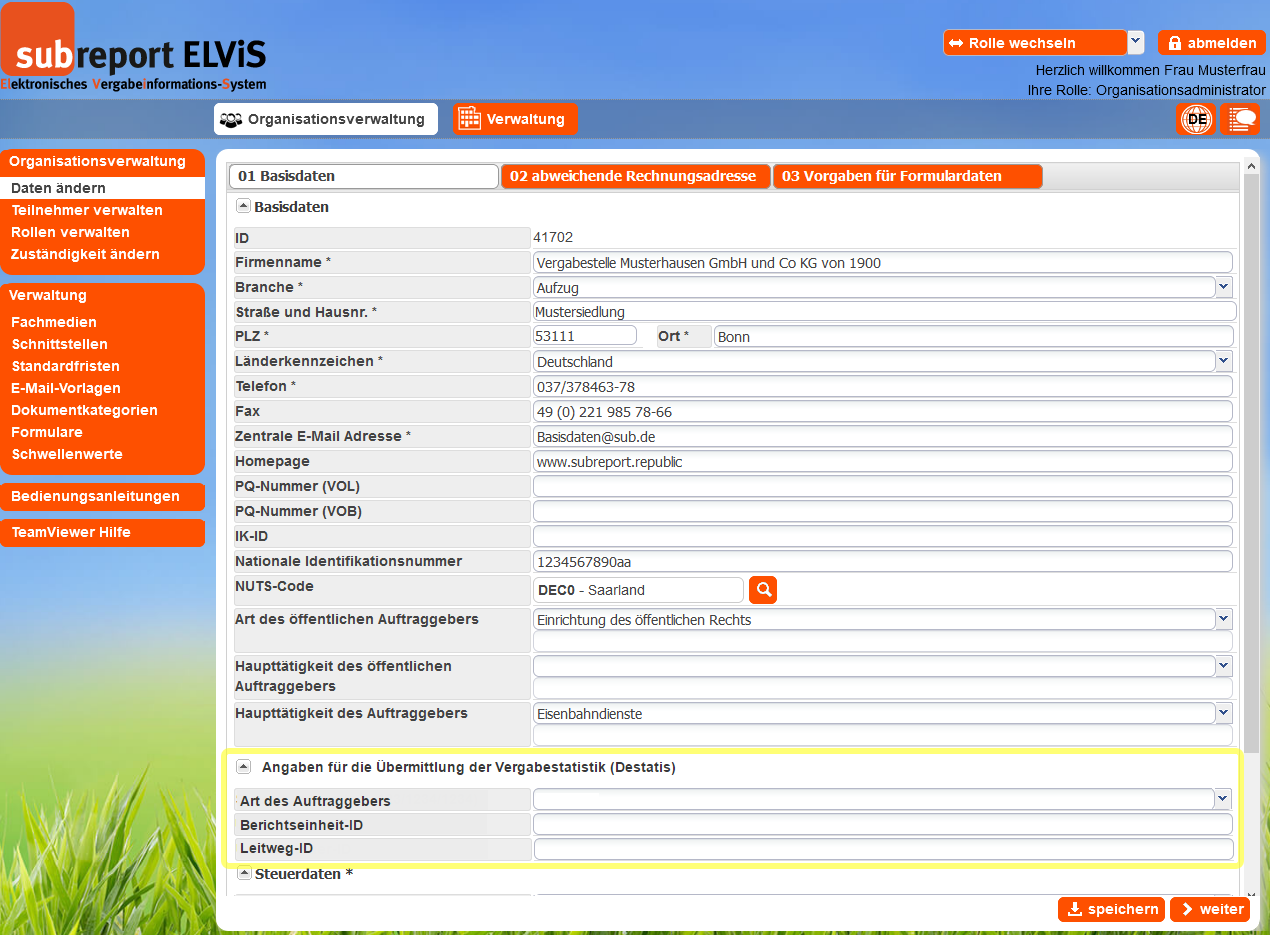1272x935 pixels.
Task: Collapse the Steuerdaten section
Action: [x=243, y=874]
